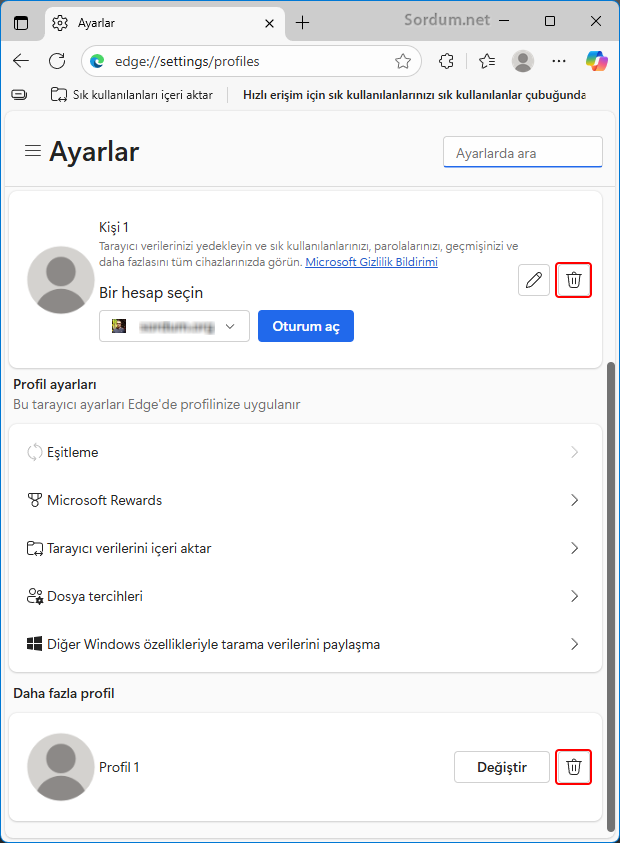Click the back navigation arrow
Image resolution: width=620 pixels, height=843 pixels.
click(x=20, y=61)
